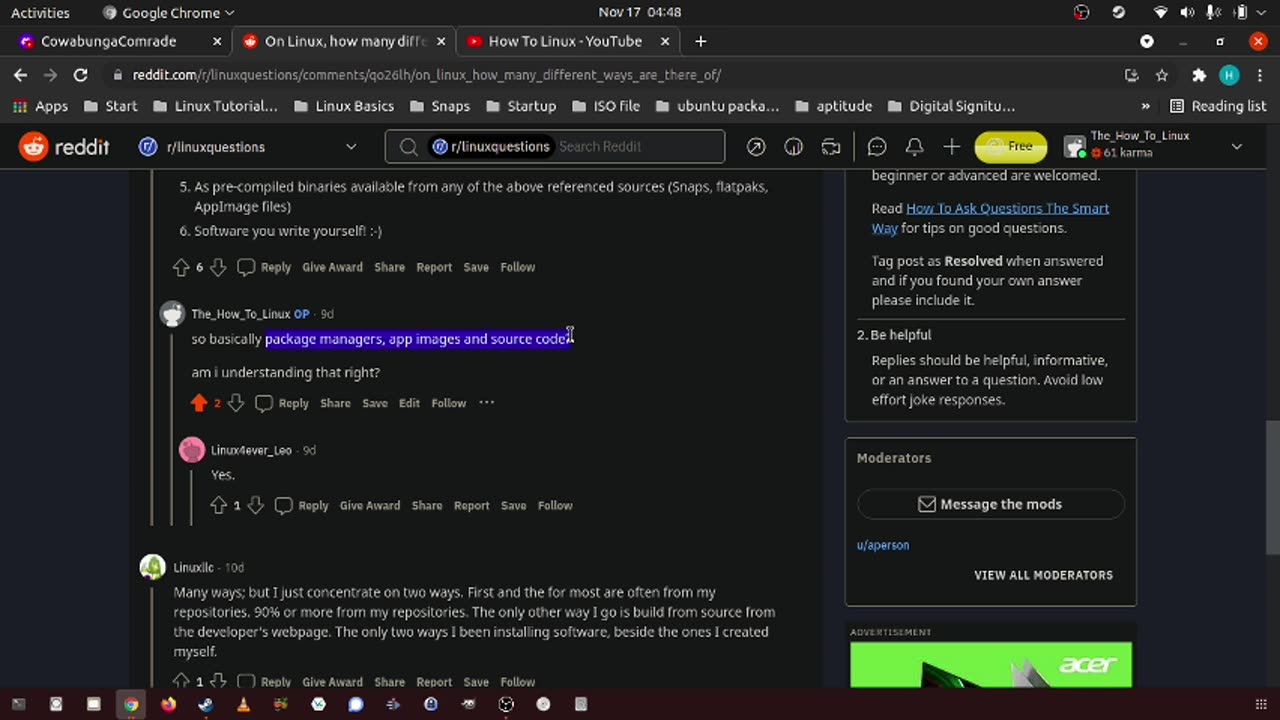The image size is (1280, 720).
Task: Go back with browser back arrow
Action: coord(20,75)
